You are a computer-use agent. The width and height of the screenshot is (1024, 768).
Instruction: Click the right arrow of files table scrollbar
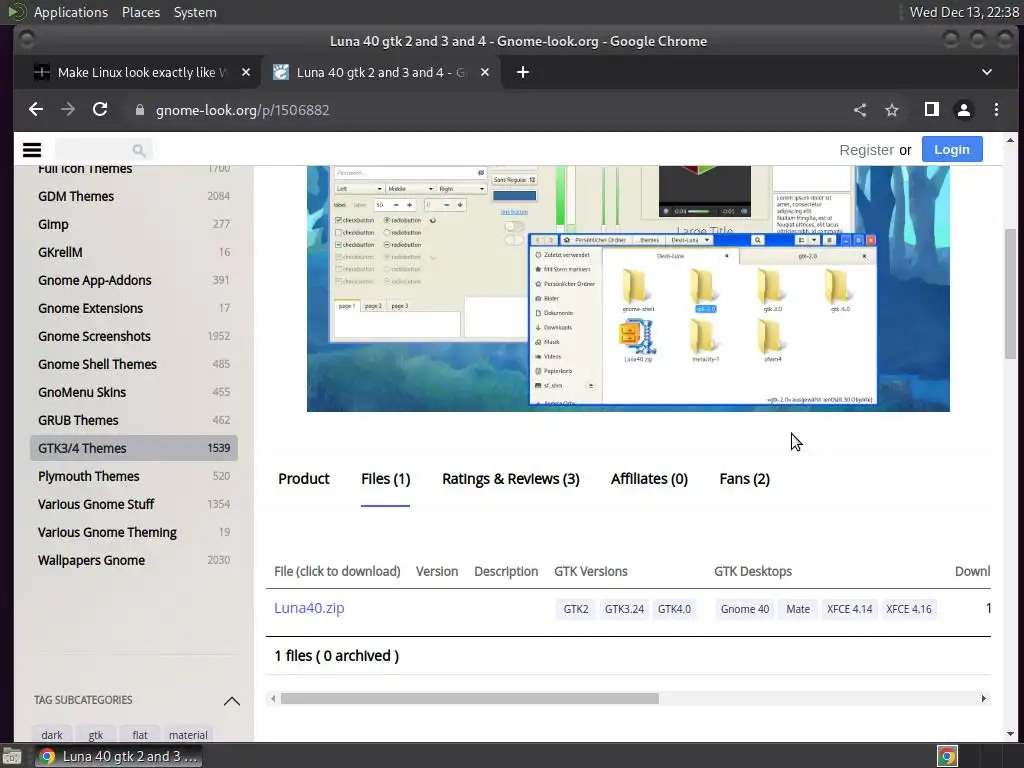tap(984, 699)
